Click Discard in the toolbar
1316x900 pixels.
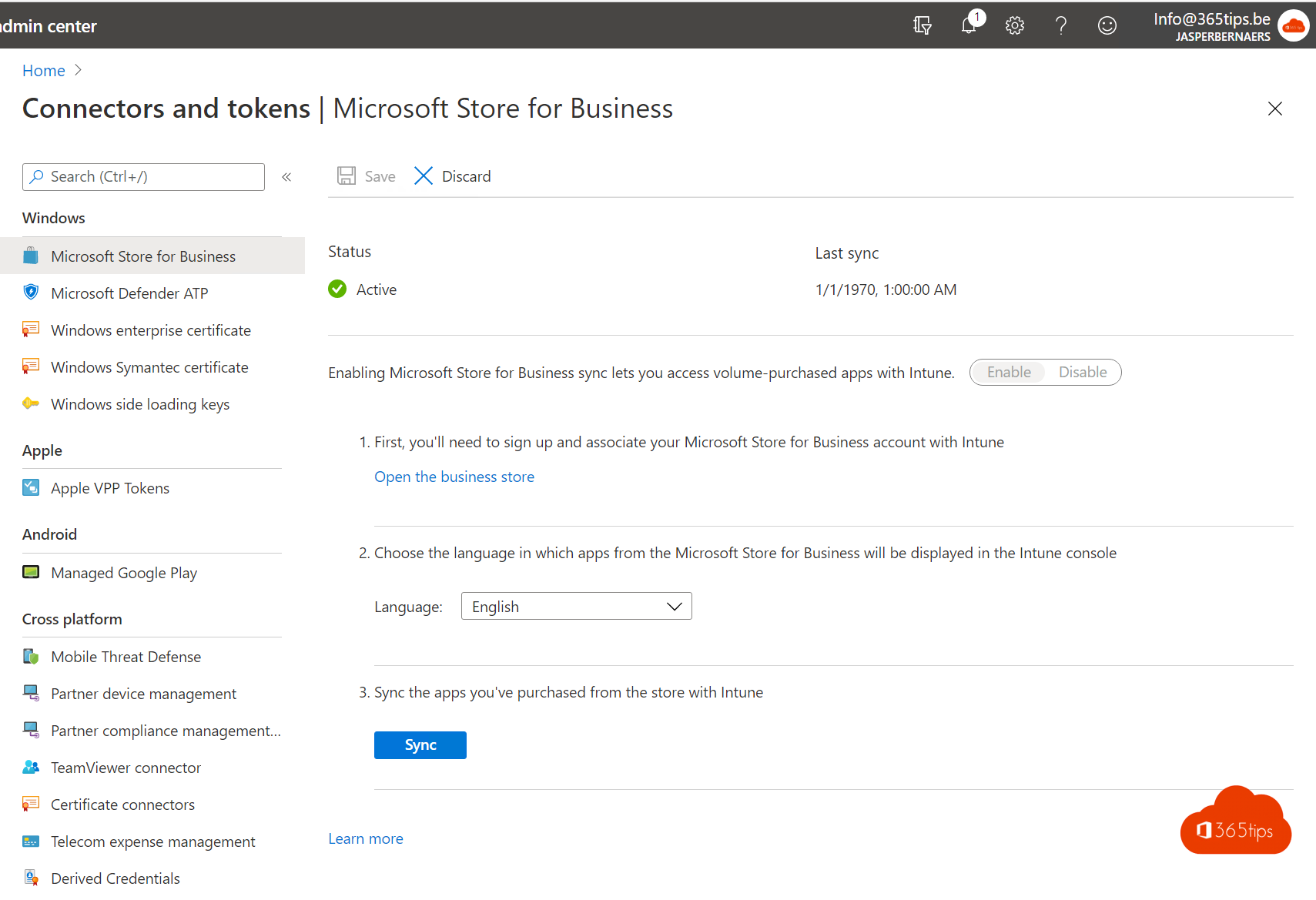[x=453, y=176]
